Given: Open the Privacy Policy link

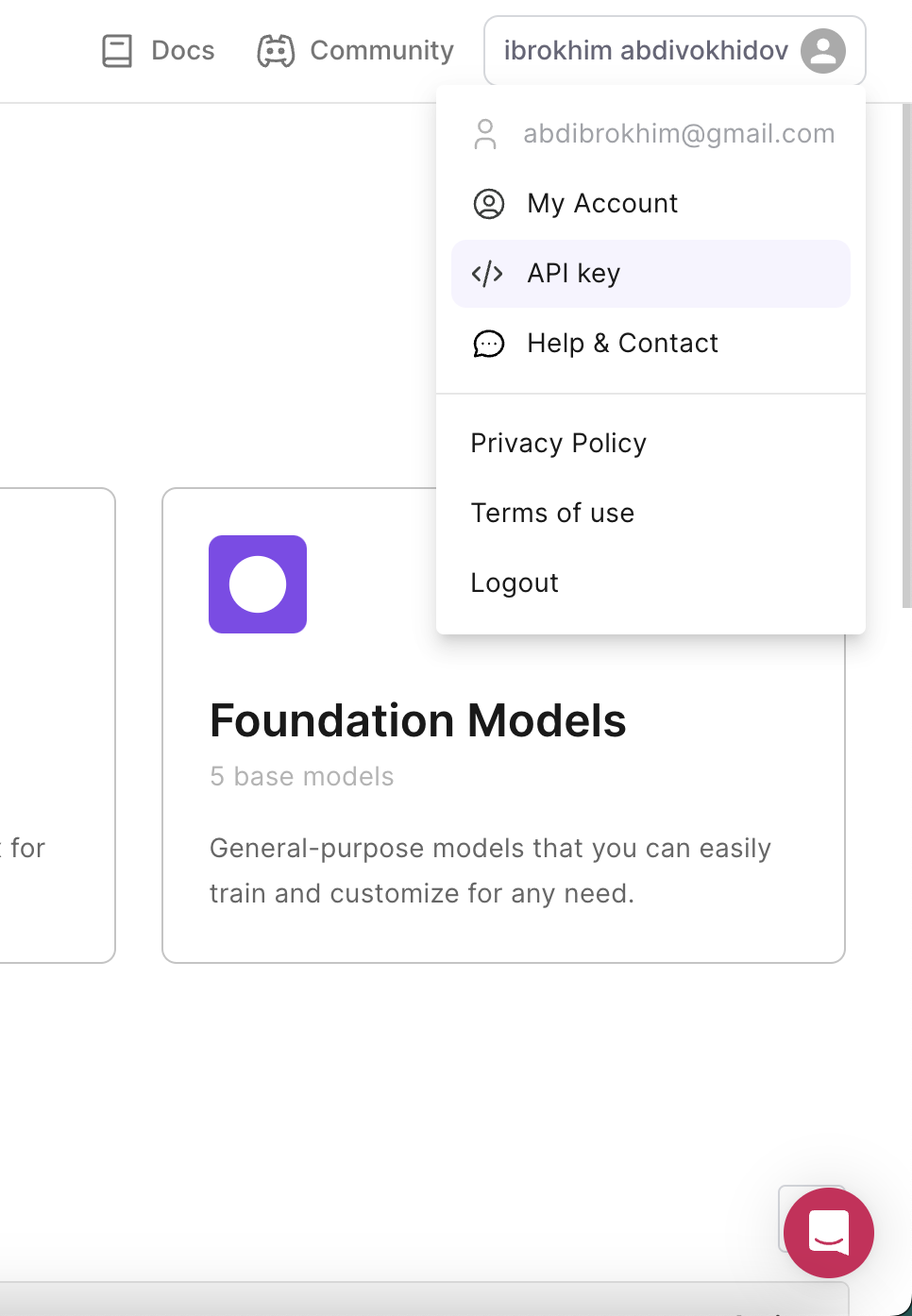Looking at the screenshot, I should pos(558,444).
